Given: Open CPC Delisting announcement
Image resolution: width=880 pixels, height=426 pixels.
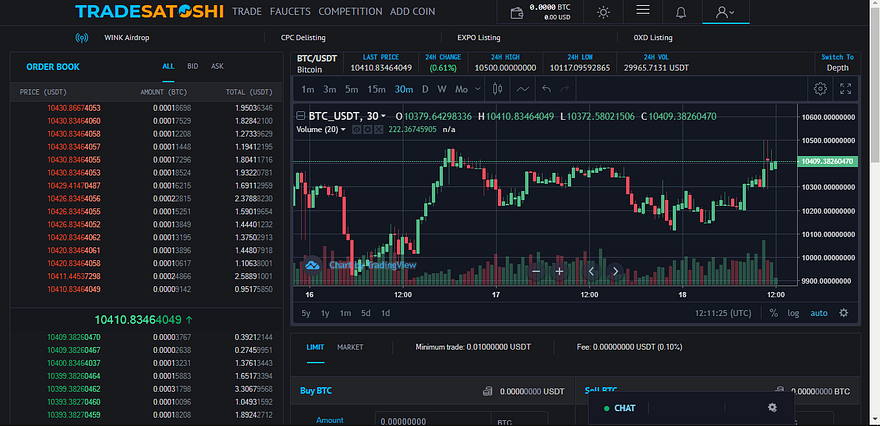Looking at the screenshot, I should click(303, 38).
